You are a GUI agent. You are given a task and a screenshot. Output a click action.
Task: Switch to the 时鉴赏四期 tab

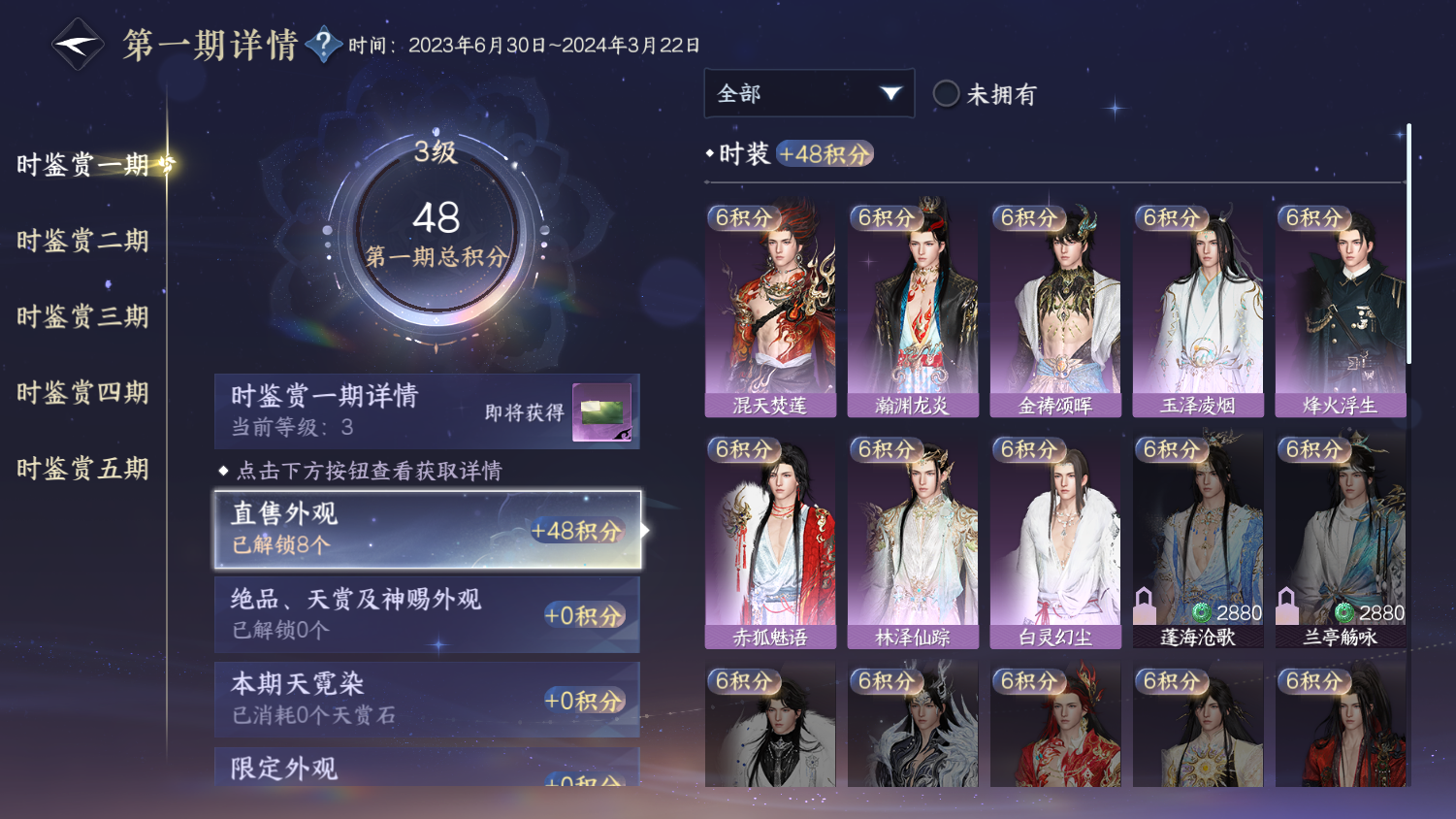point(82,393)
